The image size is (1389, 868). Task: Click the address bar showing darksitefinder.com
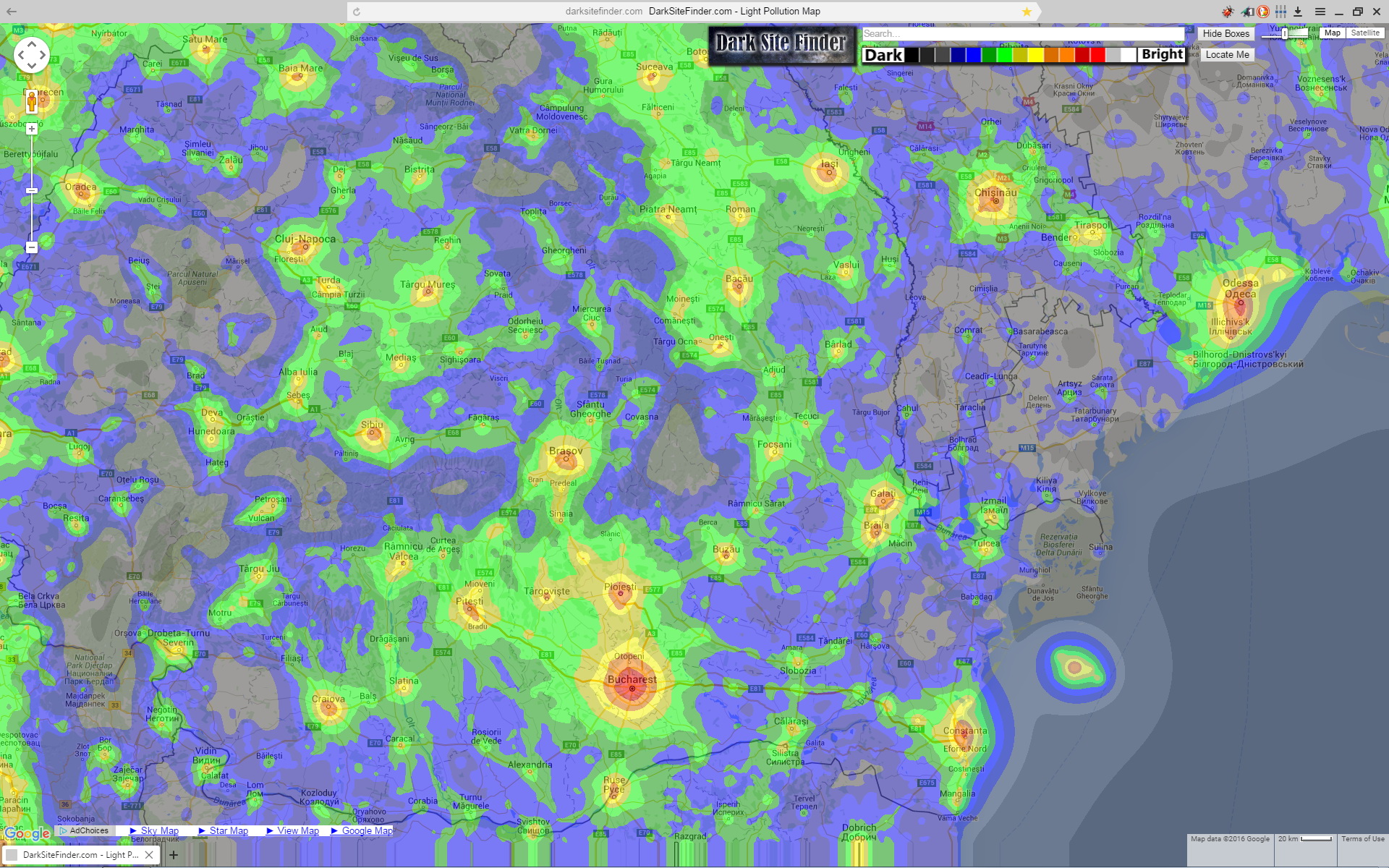(x=692, y=12)
